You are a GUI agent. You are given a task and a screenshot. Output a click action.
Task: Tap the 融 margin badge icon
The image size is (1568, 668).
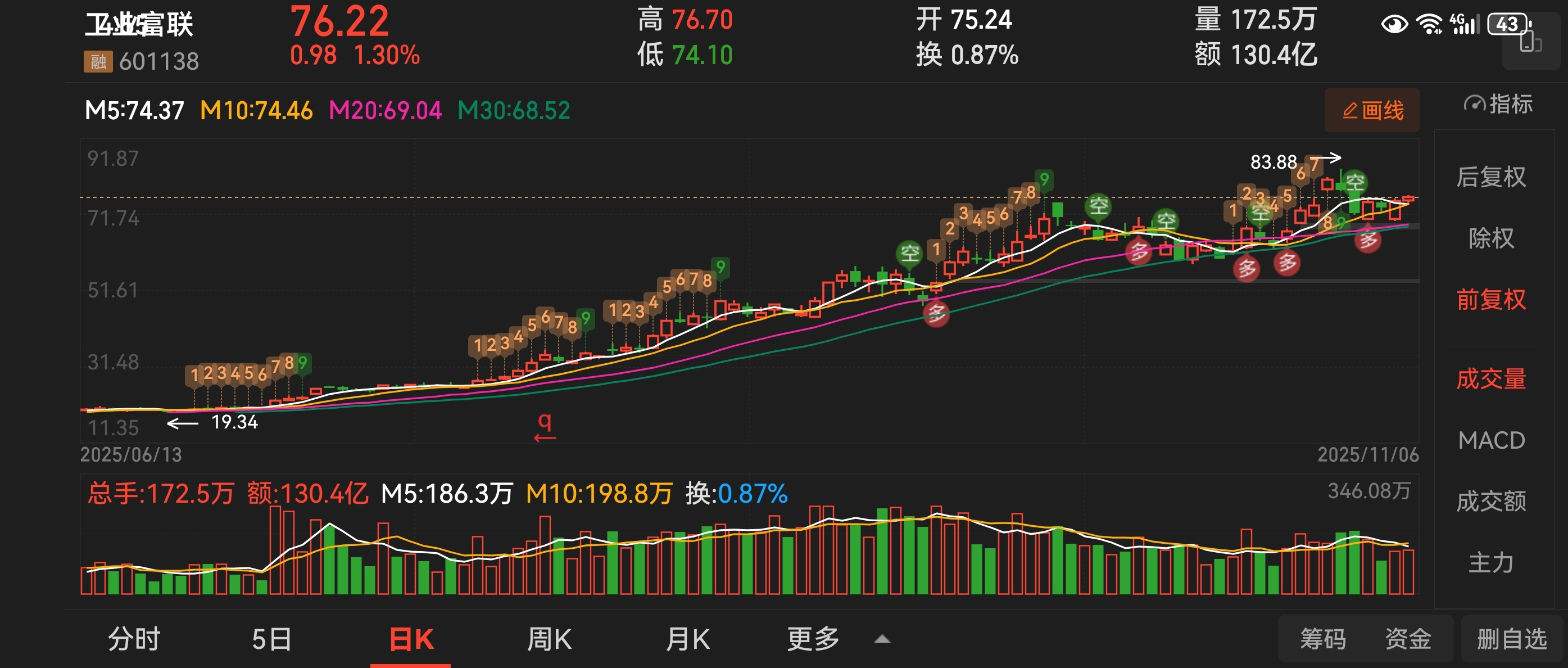pos(98,61)
